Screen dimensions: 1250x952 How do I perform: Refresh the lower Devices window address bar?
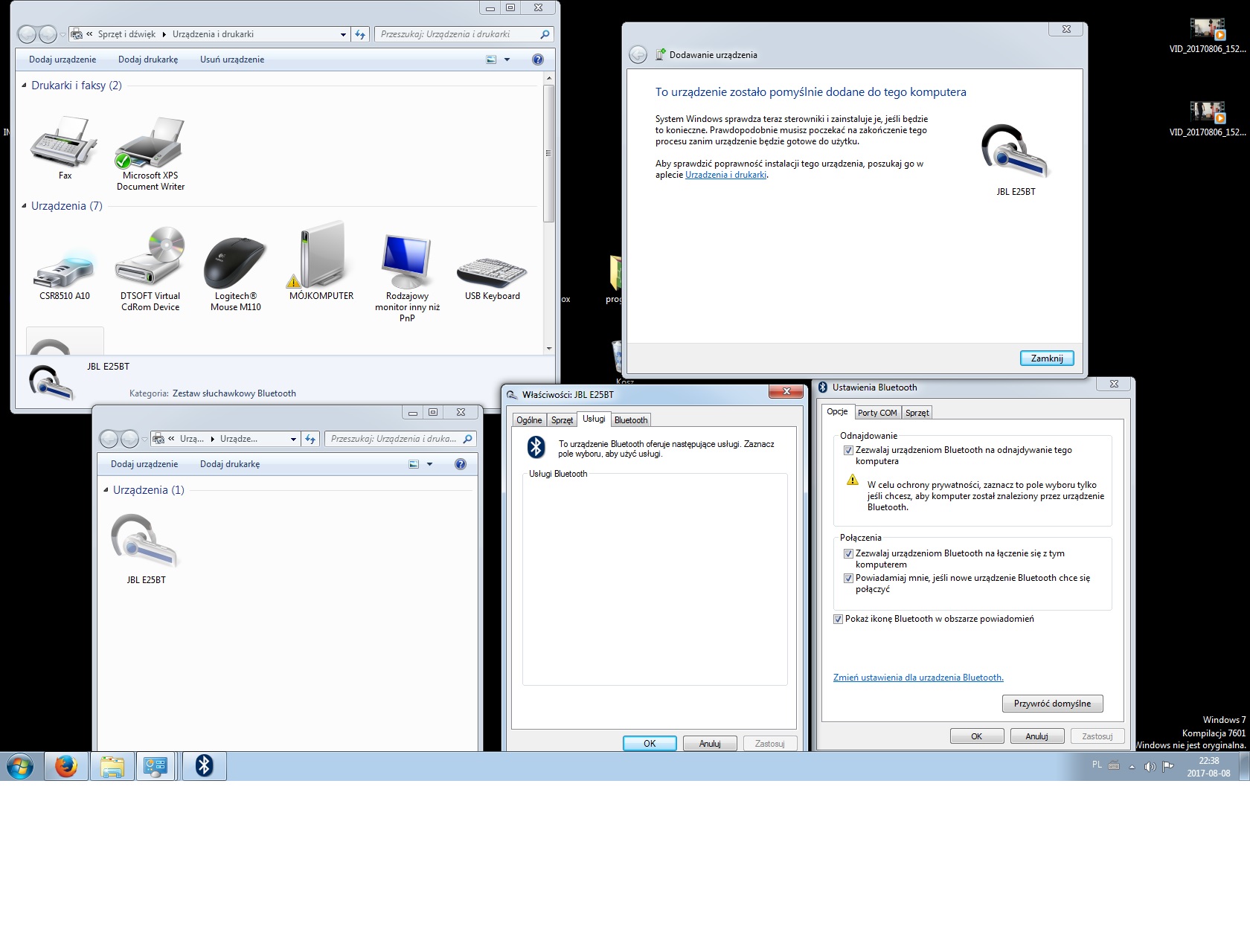(x=310, y=439)
